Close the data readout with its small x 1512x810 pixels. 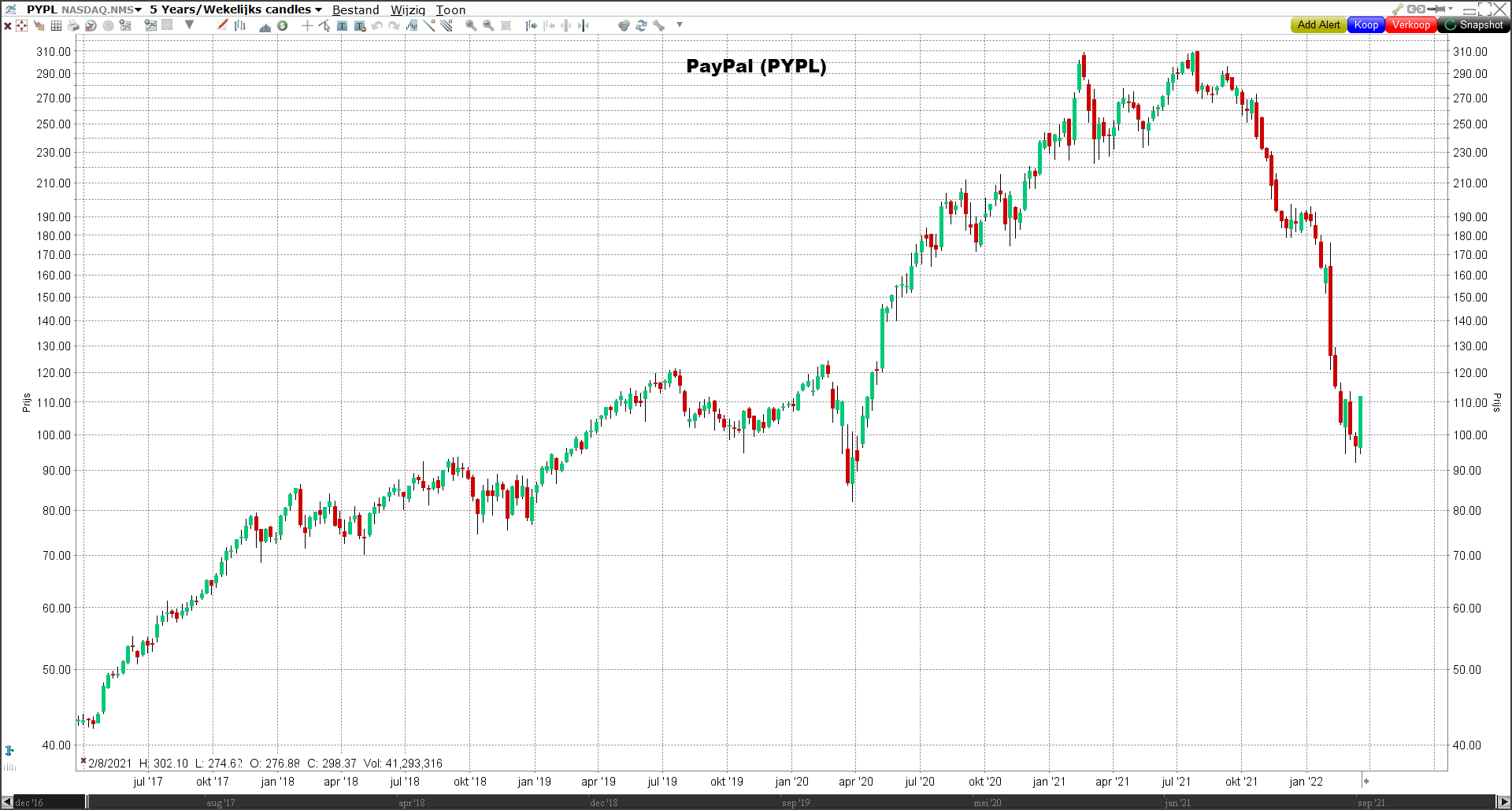(x=83, y=760)
